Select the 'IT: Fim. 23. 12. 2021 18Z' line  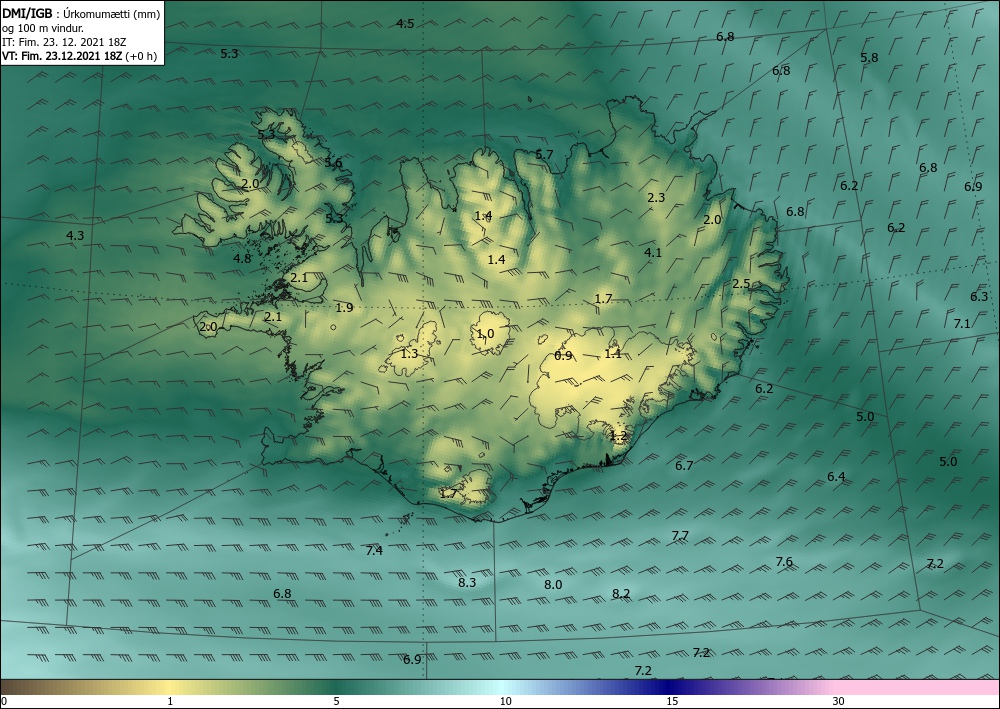(x=64, y=42)
